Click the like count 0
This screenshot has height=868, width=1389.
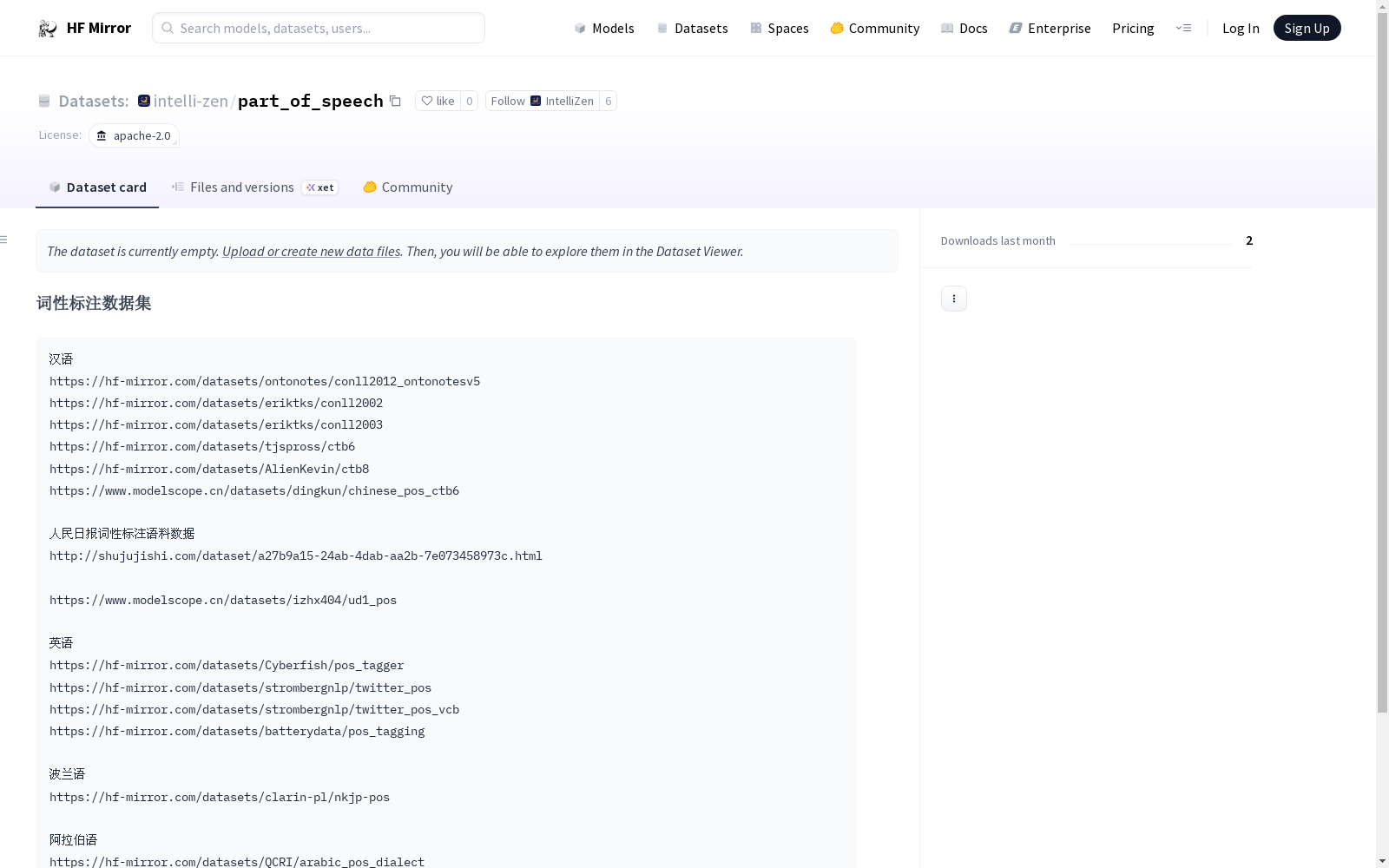[469, 101]
